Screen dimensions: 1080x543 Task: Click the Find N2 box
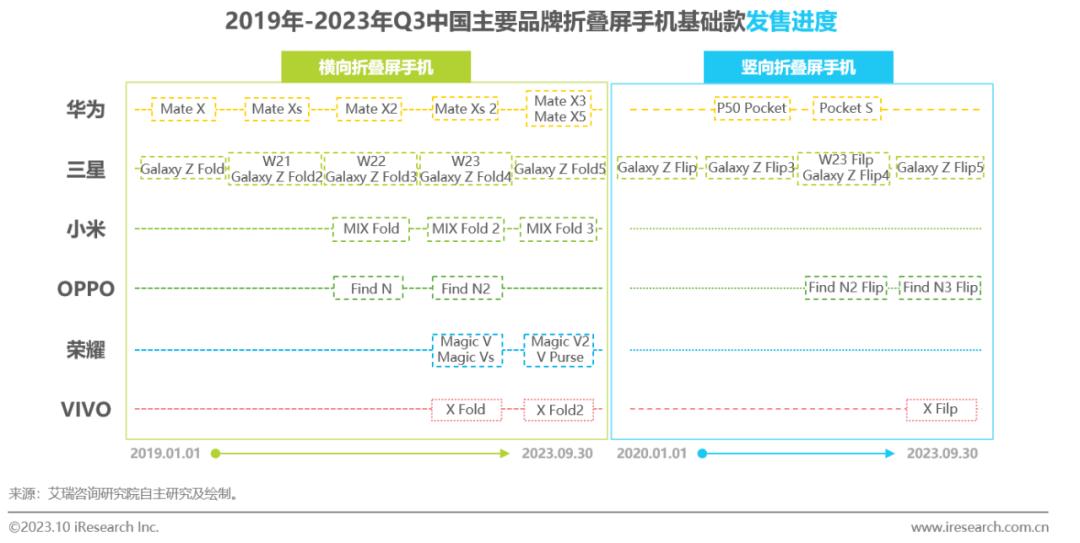[x=466, y=289]
